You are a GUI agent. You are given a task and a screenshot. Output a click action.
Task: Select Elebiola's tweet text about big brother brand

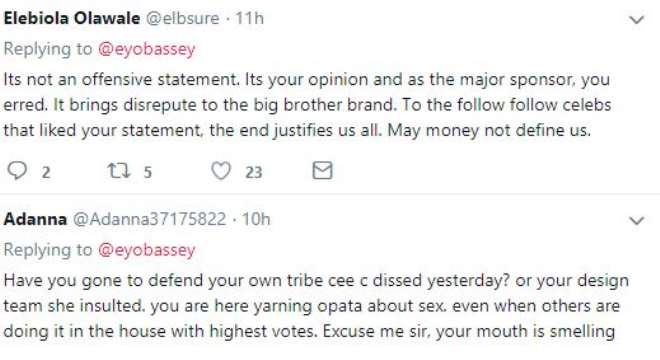point(307,105)
